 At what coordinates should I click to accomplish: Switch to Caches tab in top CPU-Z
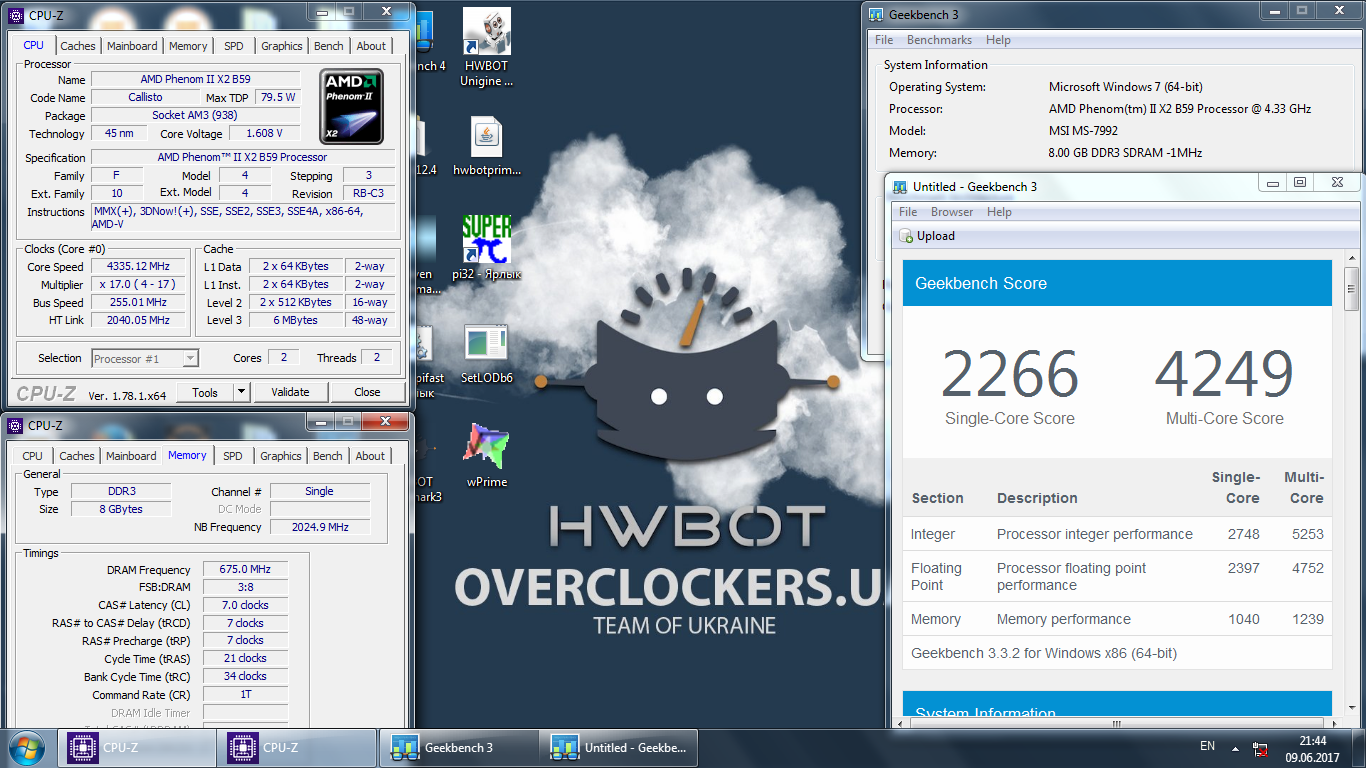click(x=78, y=46)
